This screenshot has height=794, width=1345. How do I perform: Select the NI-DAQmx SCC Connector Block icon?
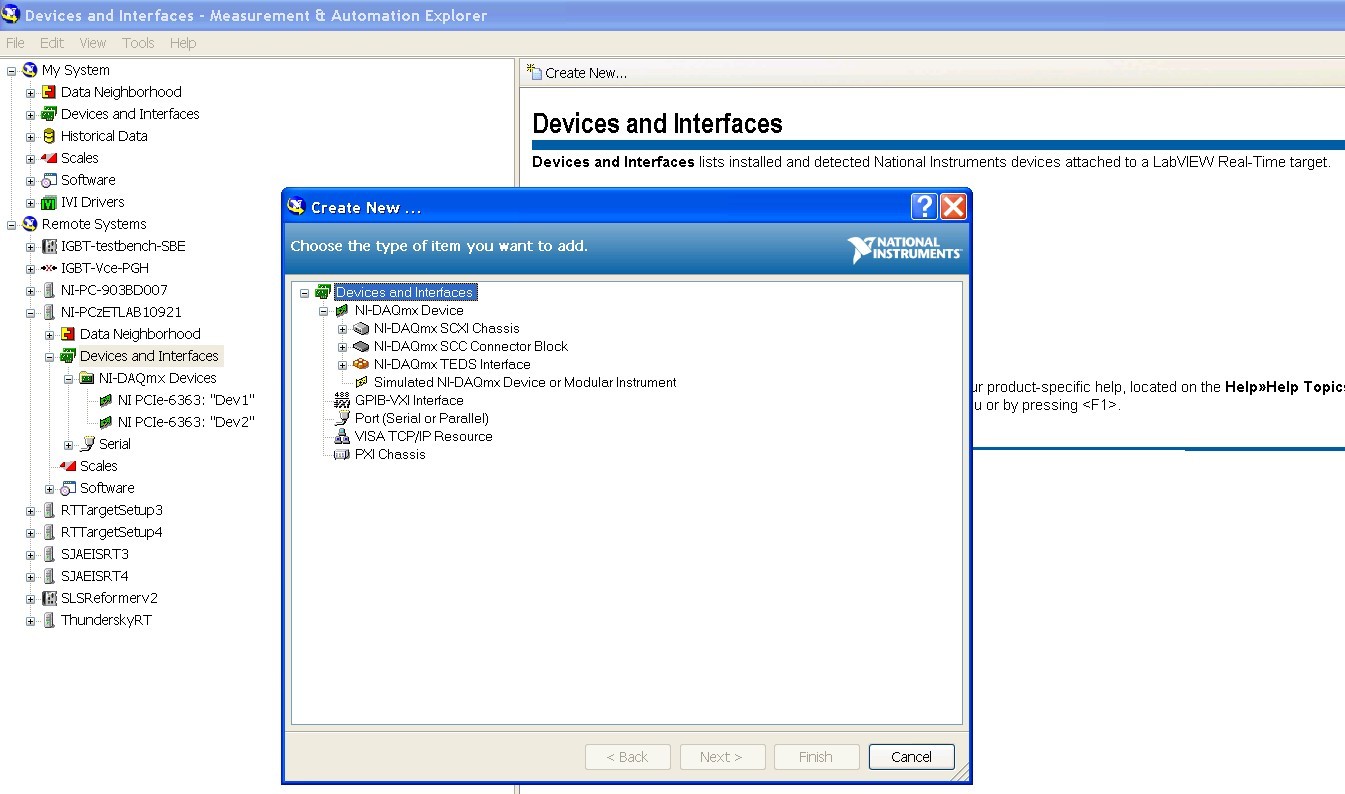pos(361,346)
